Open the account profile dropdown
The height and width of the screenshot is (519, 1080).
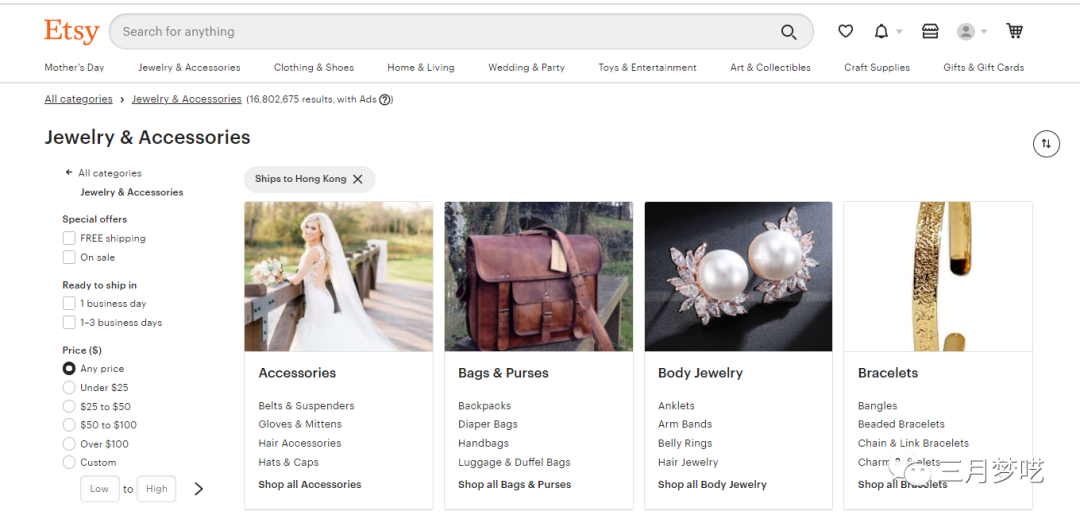pyautogui.click(x=971, y=32)
